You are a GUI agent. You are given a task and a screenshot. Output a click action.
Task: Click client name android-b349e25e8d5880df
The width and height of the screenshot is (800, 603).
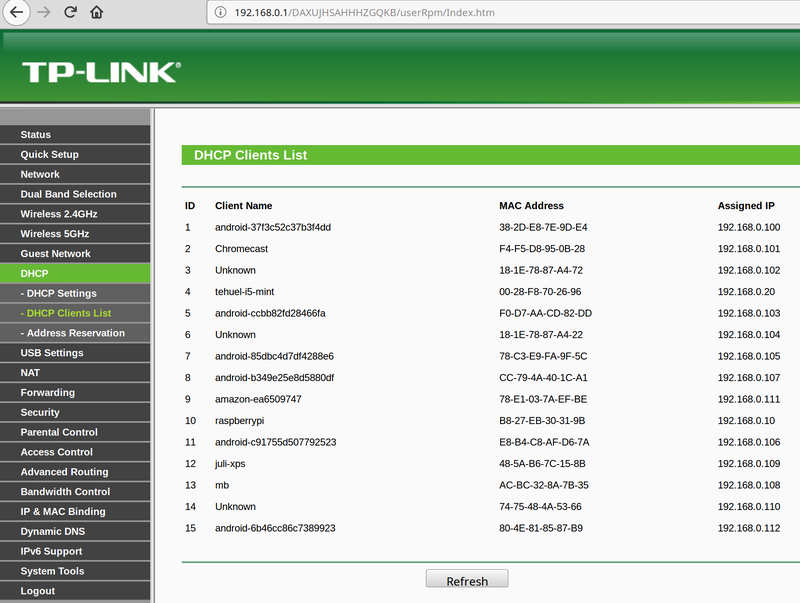point(274,378)
